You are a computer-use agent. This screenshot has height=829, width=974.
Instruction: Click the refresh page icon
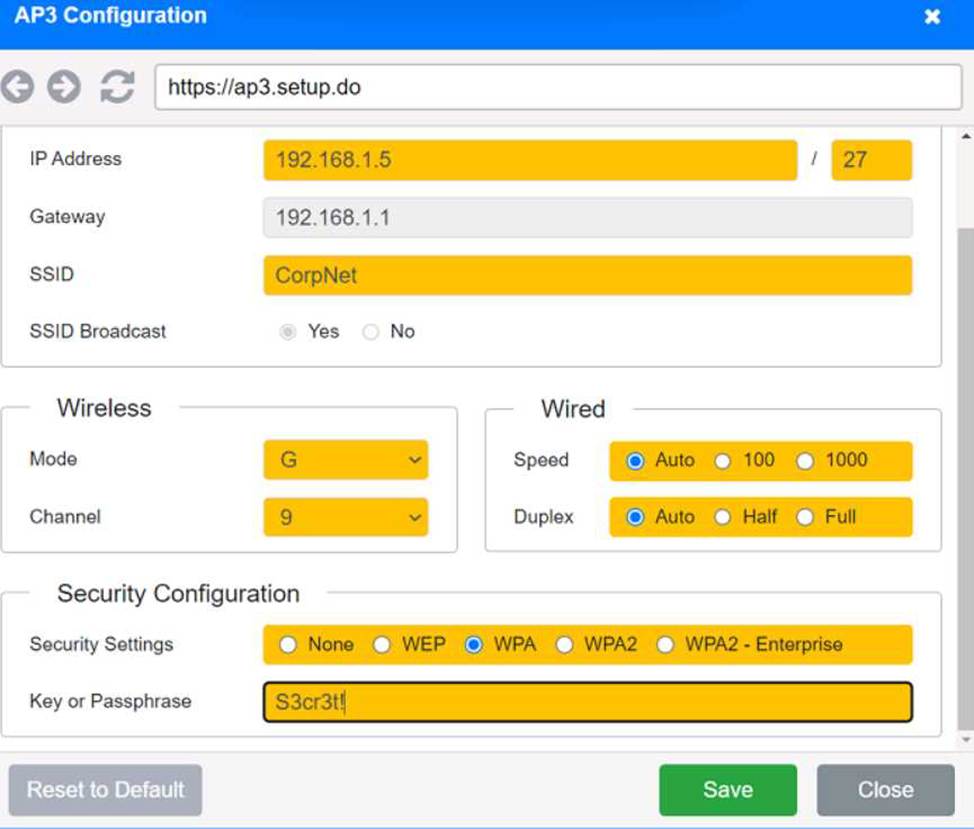(117, 87)
